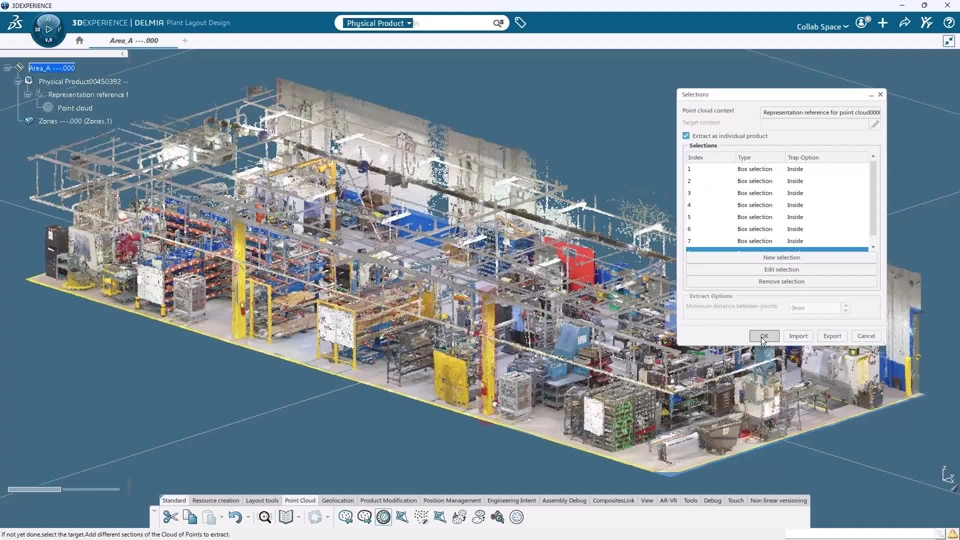Click the robot axis icon in viewport corner

click(x=948, y=474)
